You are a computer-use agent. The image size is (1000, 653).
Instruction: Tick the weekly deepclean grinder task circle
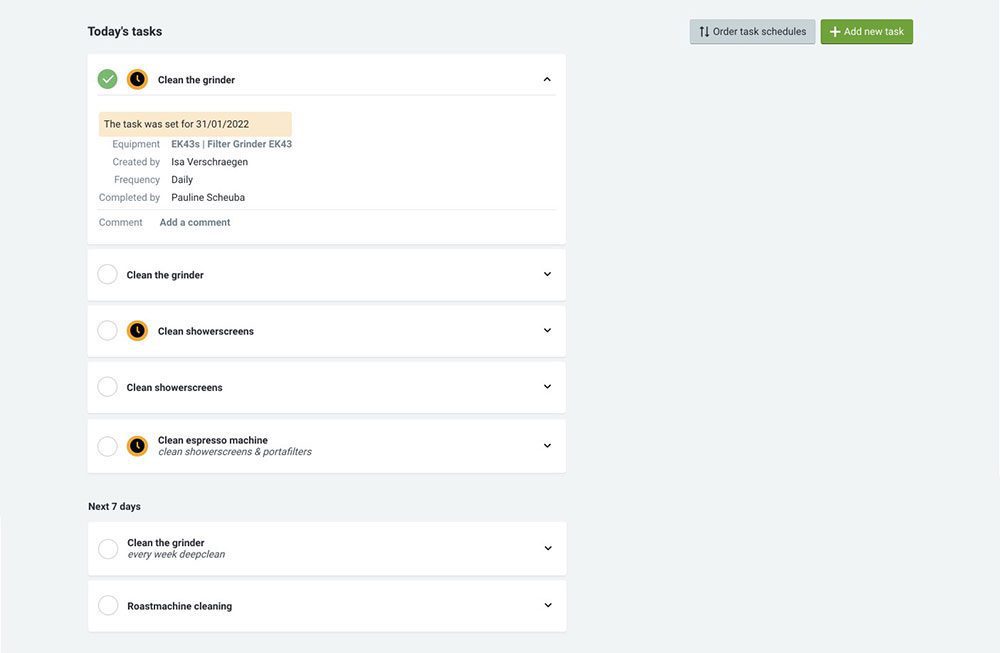108,549
